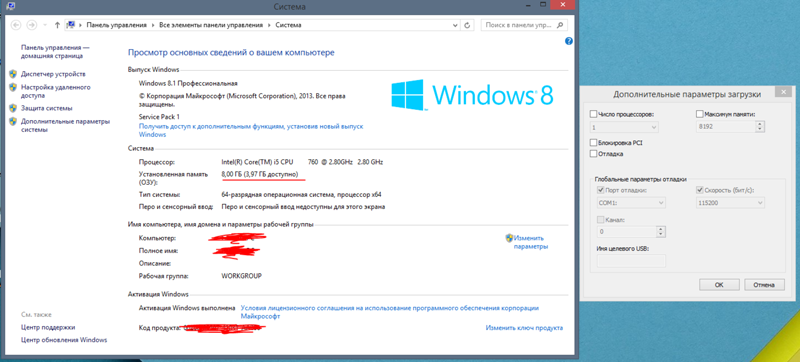Open the COM1 debug port dropdown

(x=632, y=203)
